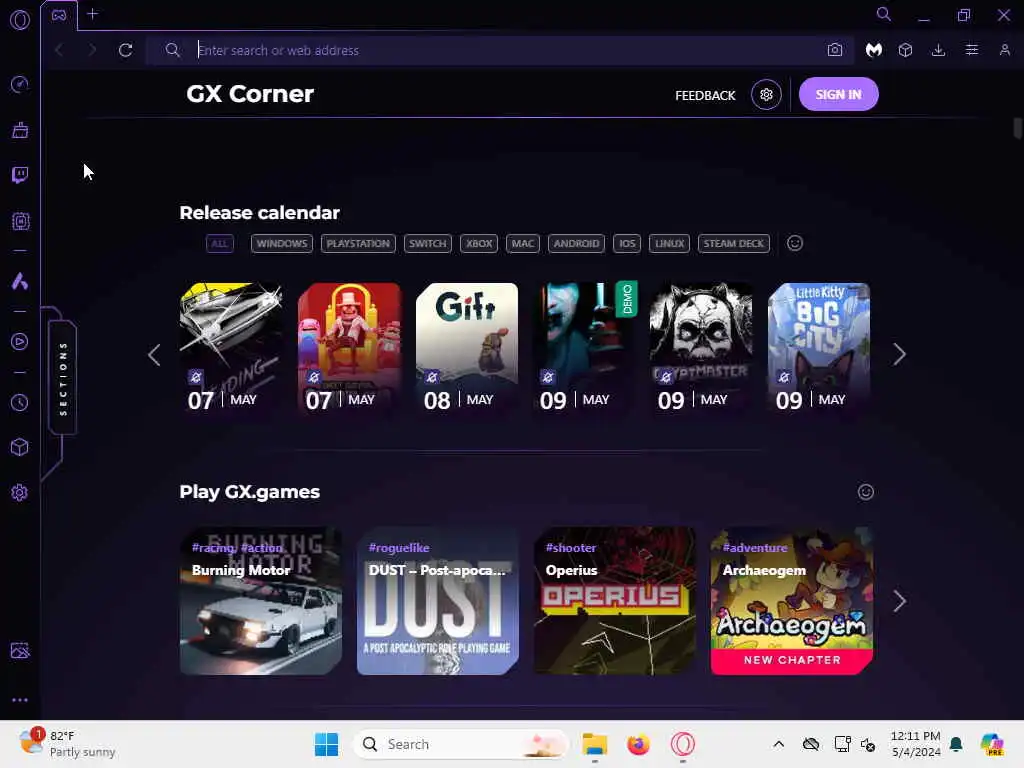Open the Opera menu logo
Screen dimensions: 1024x768
20,20
